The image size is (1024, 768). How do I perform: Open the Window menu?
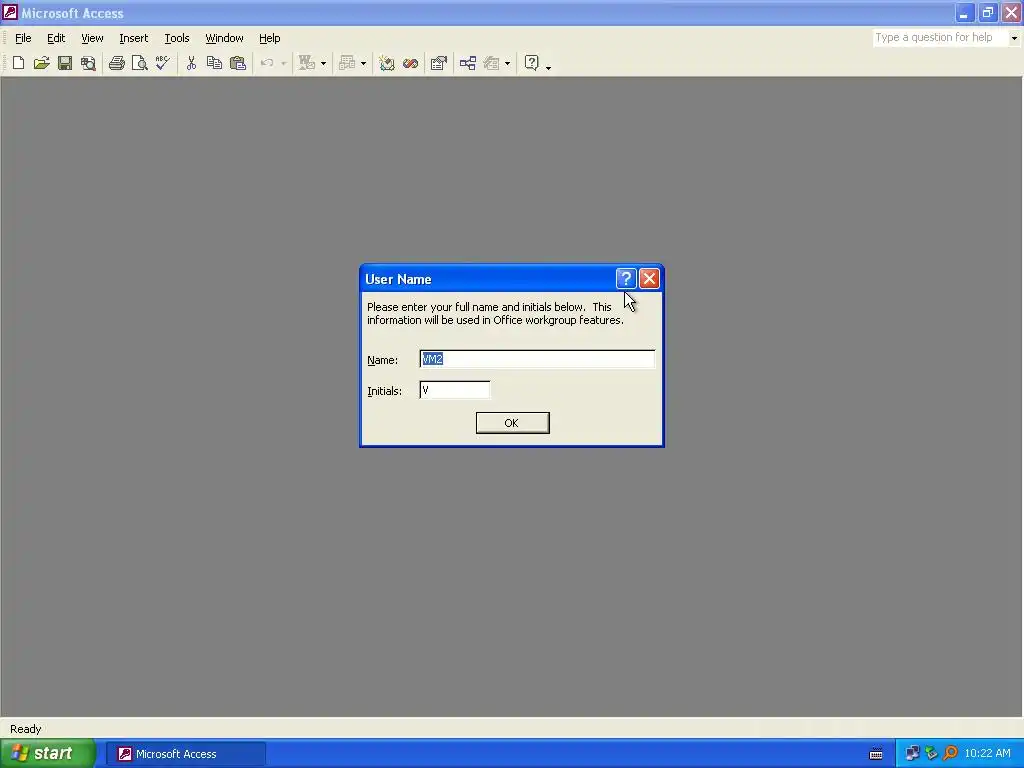(224, 38)
